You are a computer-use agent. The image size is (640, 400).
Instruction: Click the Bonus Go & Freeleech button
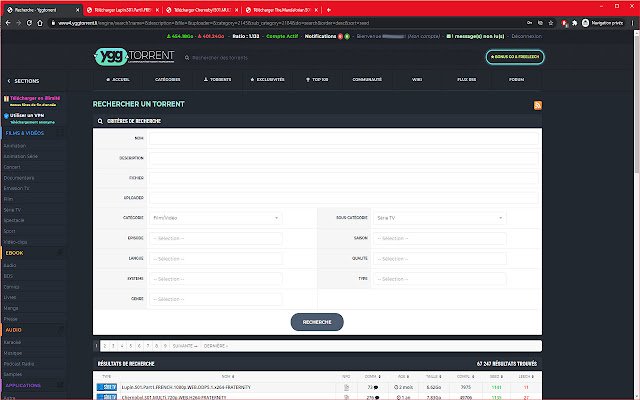pyautogui.click(x=515, y=57)
